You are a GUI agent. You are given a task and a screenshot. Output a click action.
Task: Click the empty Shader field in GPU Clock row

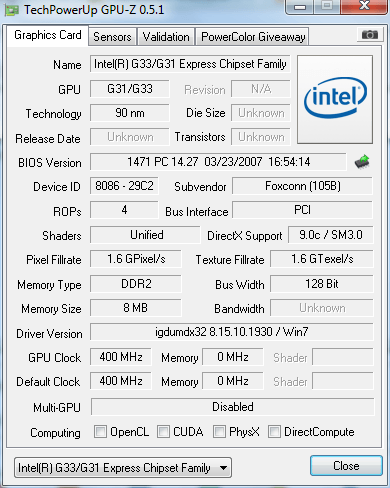tap(343, 357)
